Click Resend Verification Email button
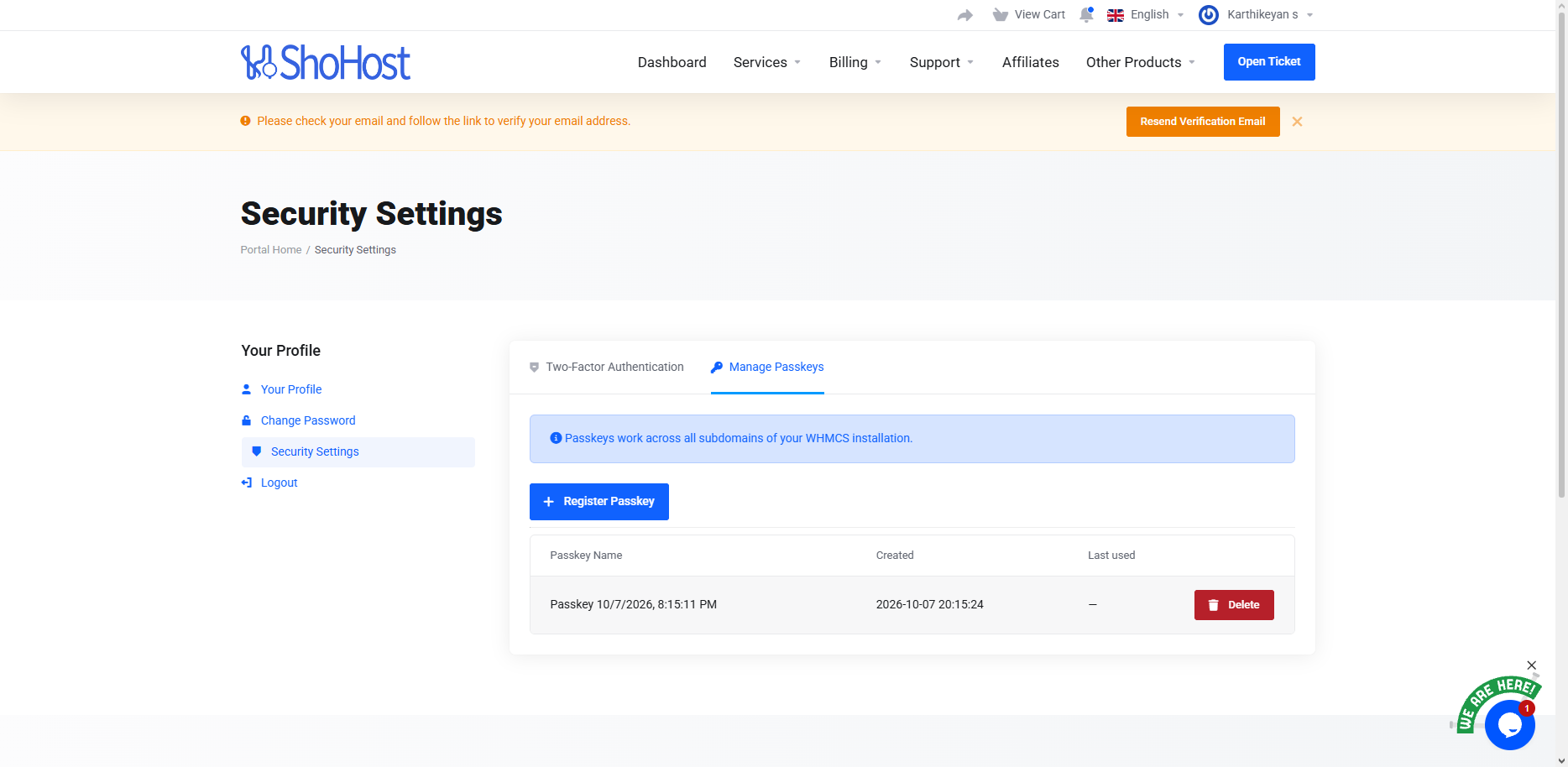 click(1203, 122)
